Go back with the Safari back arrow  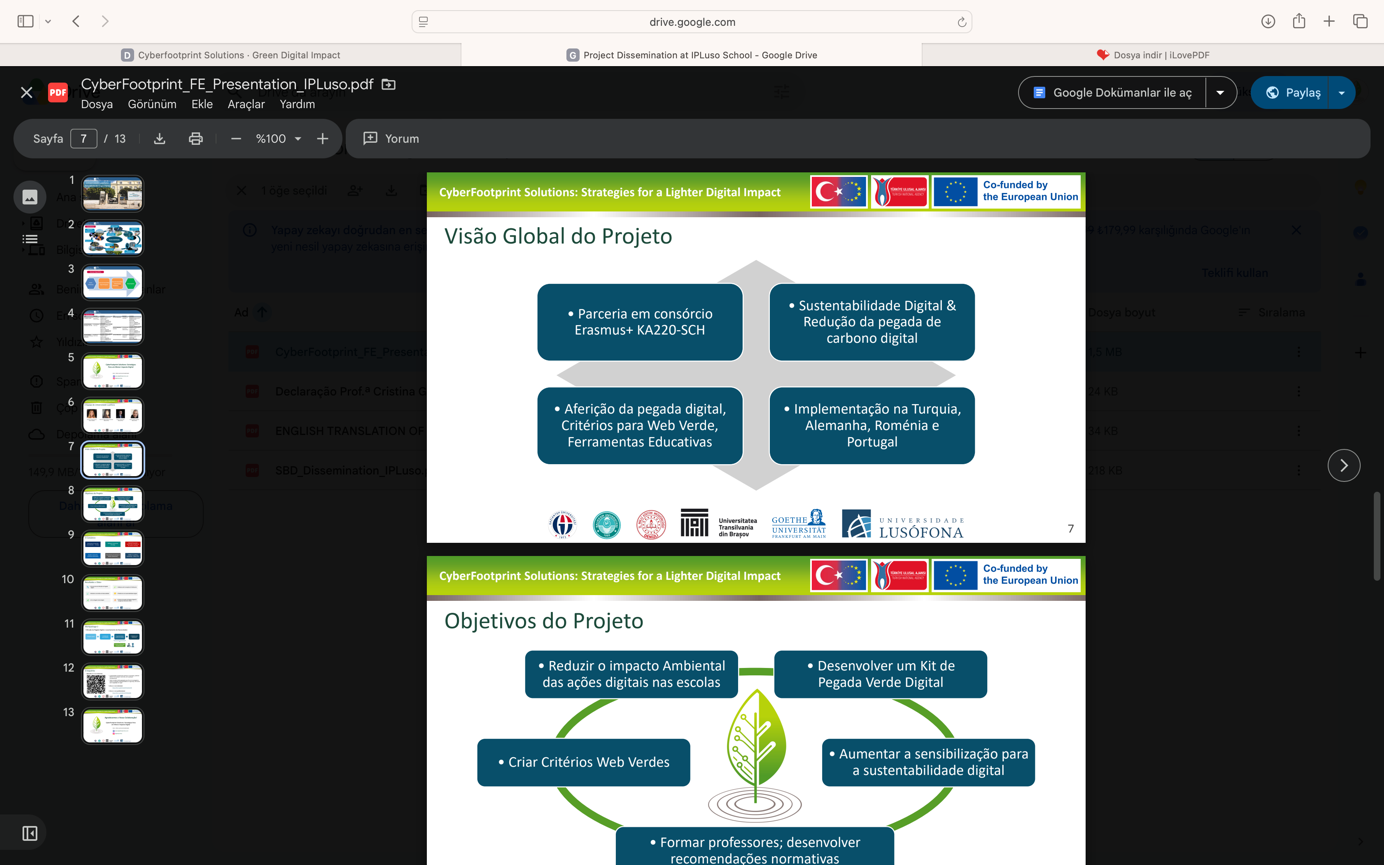tap(76, 21)
